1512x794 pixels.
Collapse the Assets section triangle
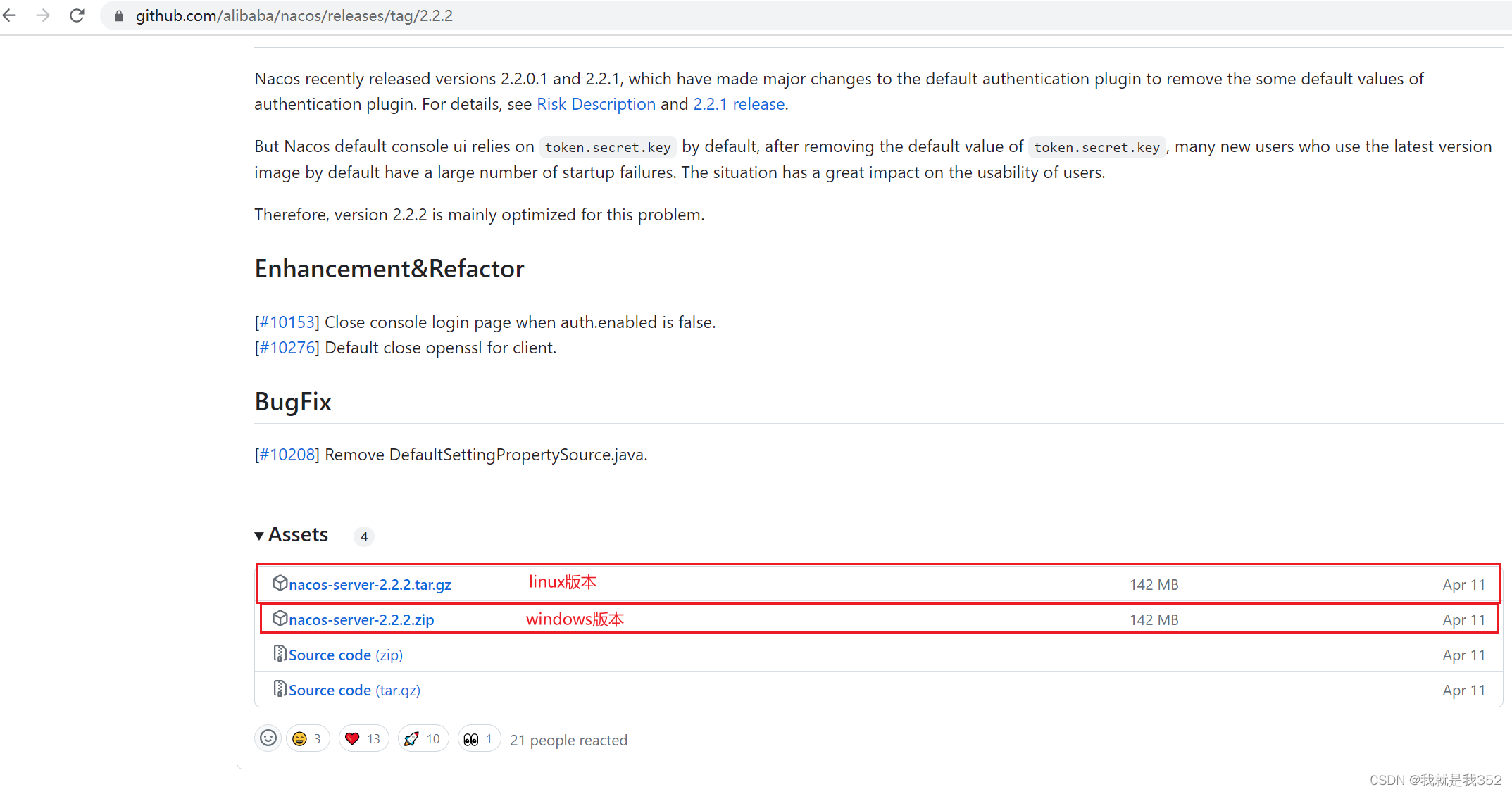(x=259, y=536)
